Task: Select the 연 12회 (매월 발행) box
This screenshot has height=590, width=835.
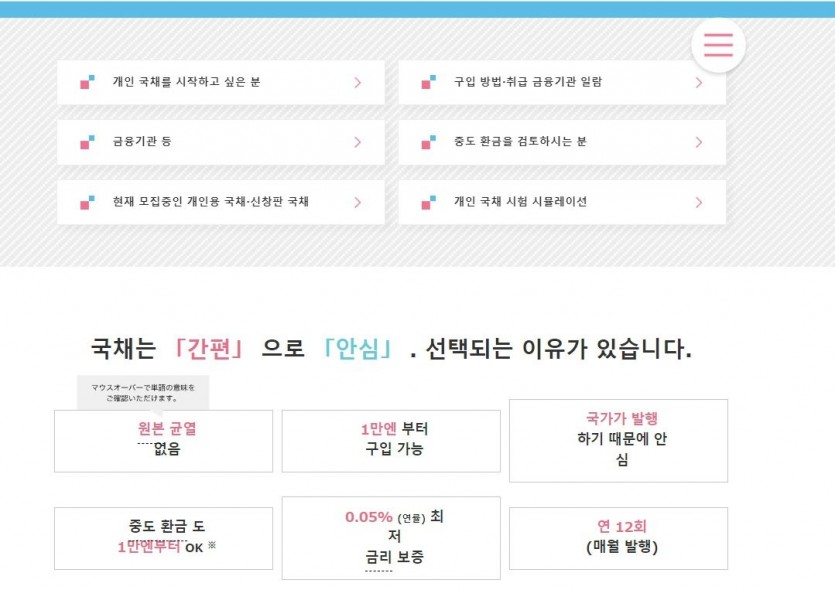Action: pyautogui.click(x=618, y=538)
